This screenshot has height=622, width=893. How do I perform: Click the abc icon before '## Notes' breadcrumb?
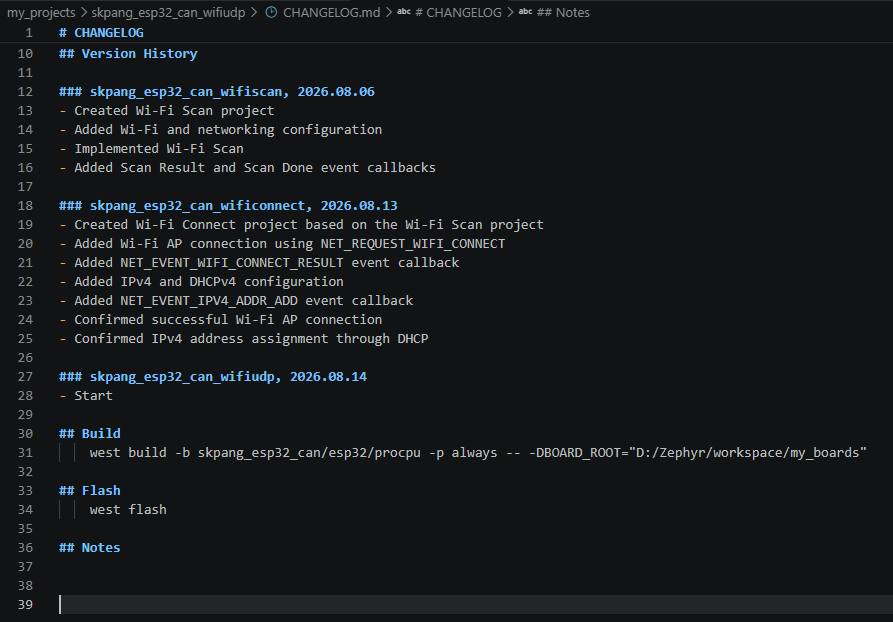526,12
